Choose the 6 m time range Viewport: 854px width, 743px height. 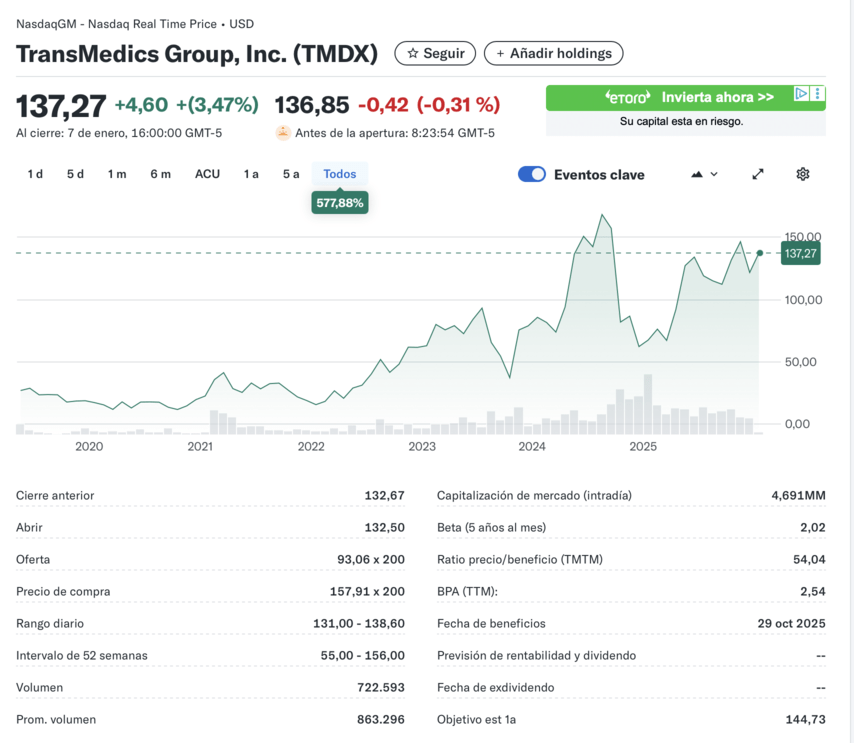(160, 174)
